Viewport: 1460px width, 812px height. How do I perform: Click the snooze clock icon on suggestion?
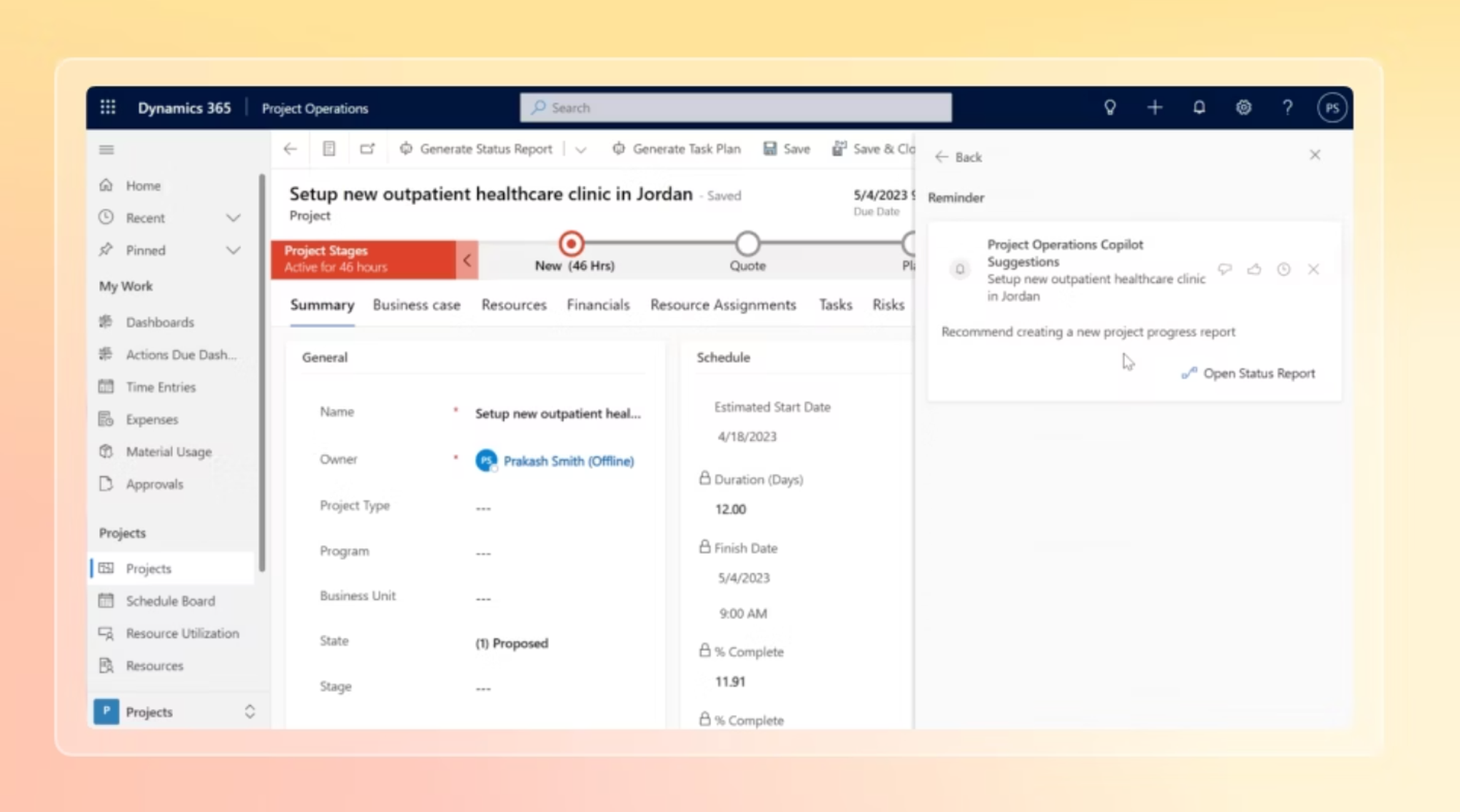[1283, 269]
